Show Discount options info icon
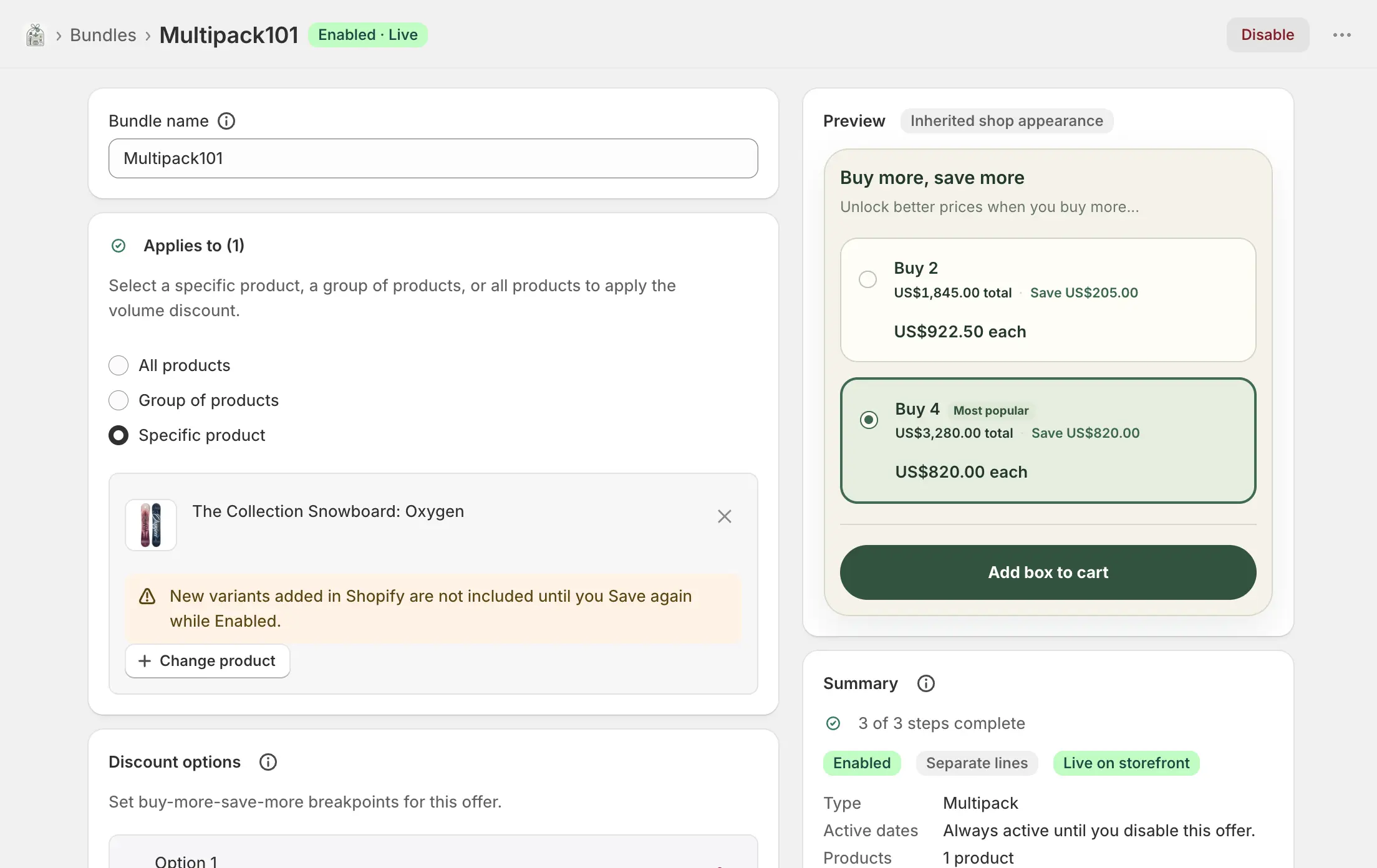This screenshot has width=1377, height=868. click(x=268, y=762)
